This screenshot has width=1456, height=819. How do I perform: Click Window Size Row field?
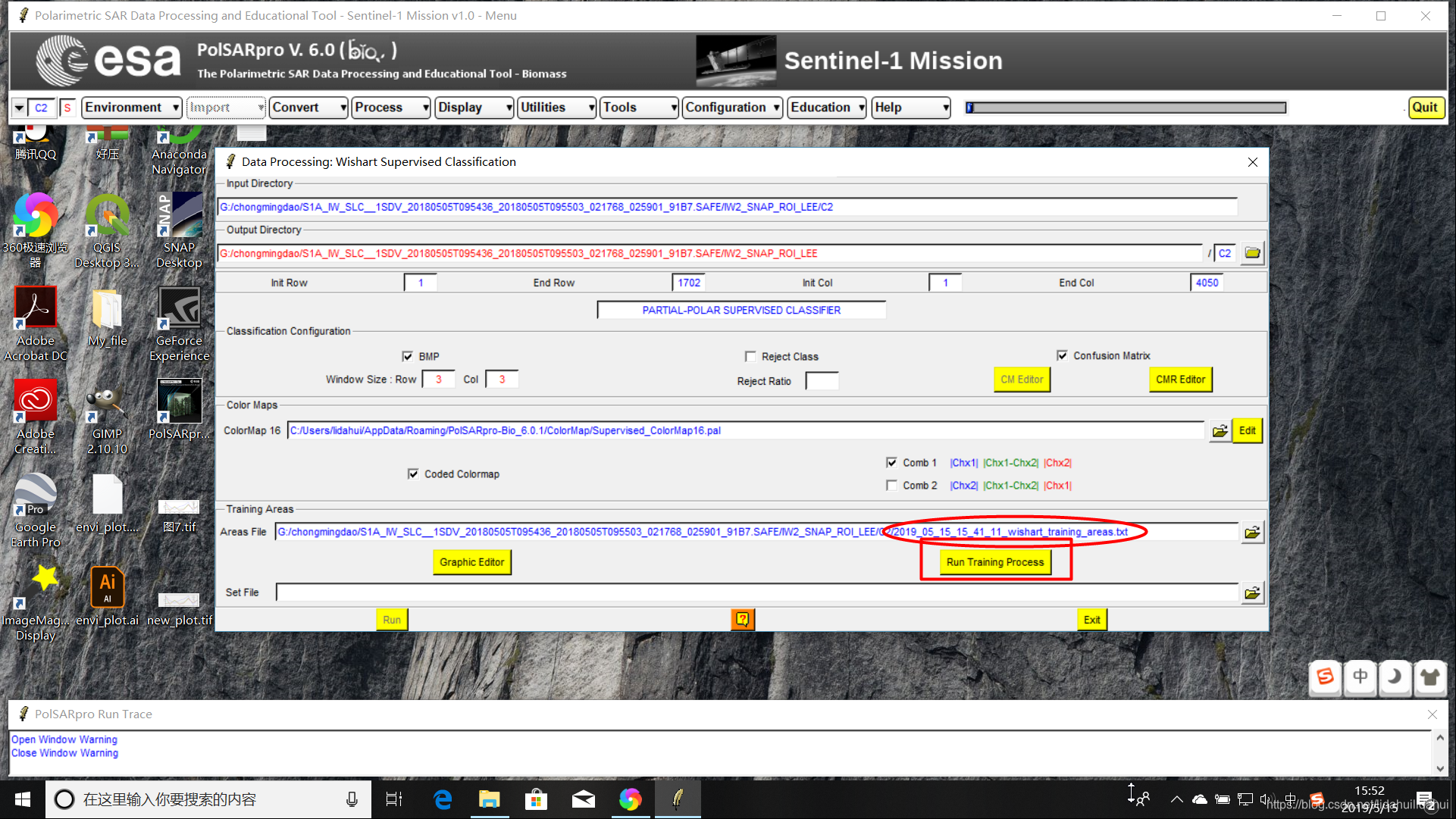pyautogui.click(x=438, y=380)
